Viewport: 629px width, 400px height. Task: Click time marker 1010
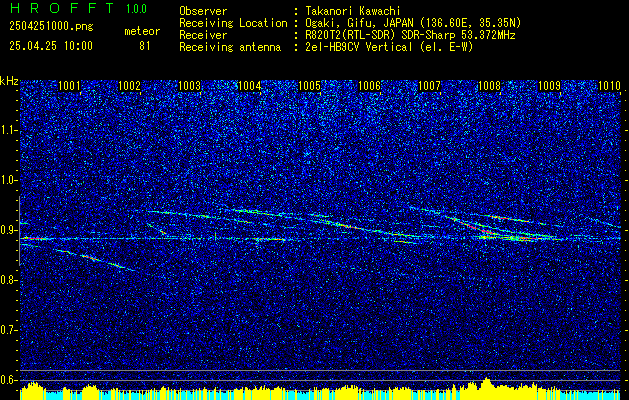click(609, 85)
